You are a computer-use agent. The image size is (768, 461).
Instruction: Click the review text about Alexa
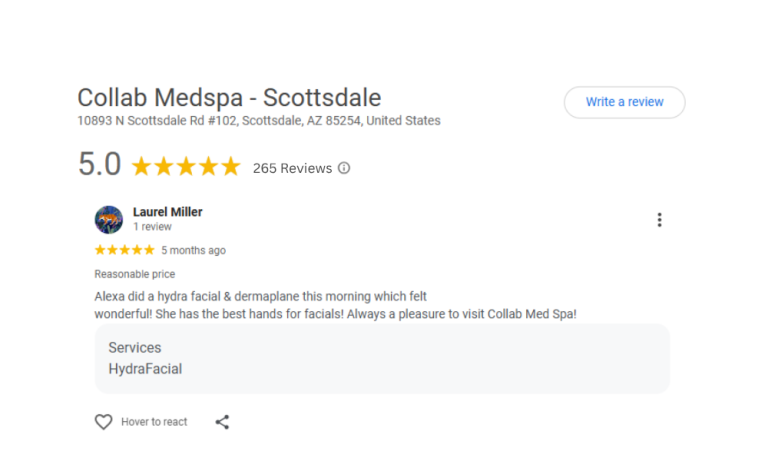335,305
